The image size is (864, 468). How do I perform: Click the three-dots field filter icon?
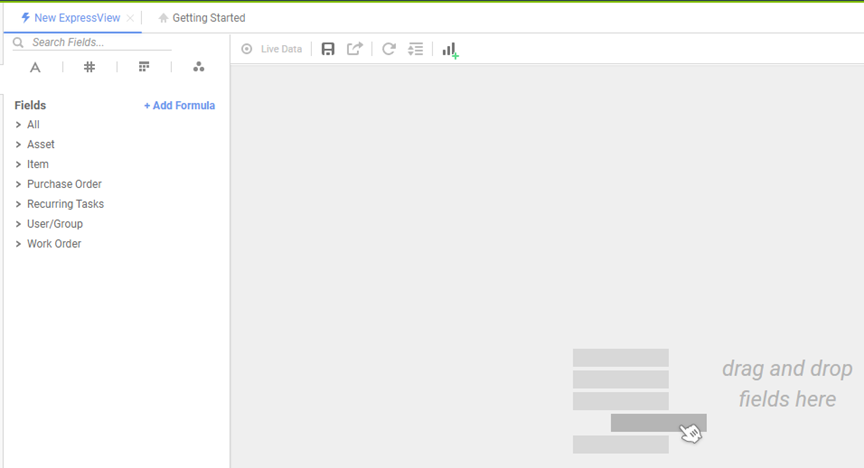pyautogui.click(x=198, y=67)
